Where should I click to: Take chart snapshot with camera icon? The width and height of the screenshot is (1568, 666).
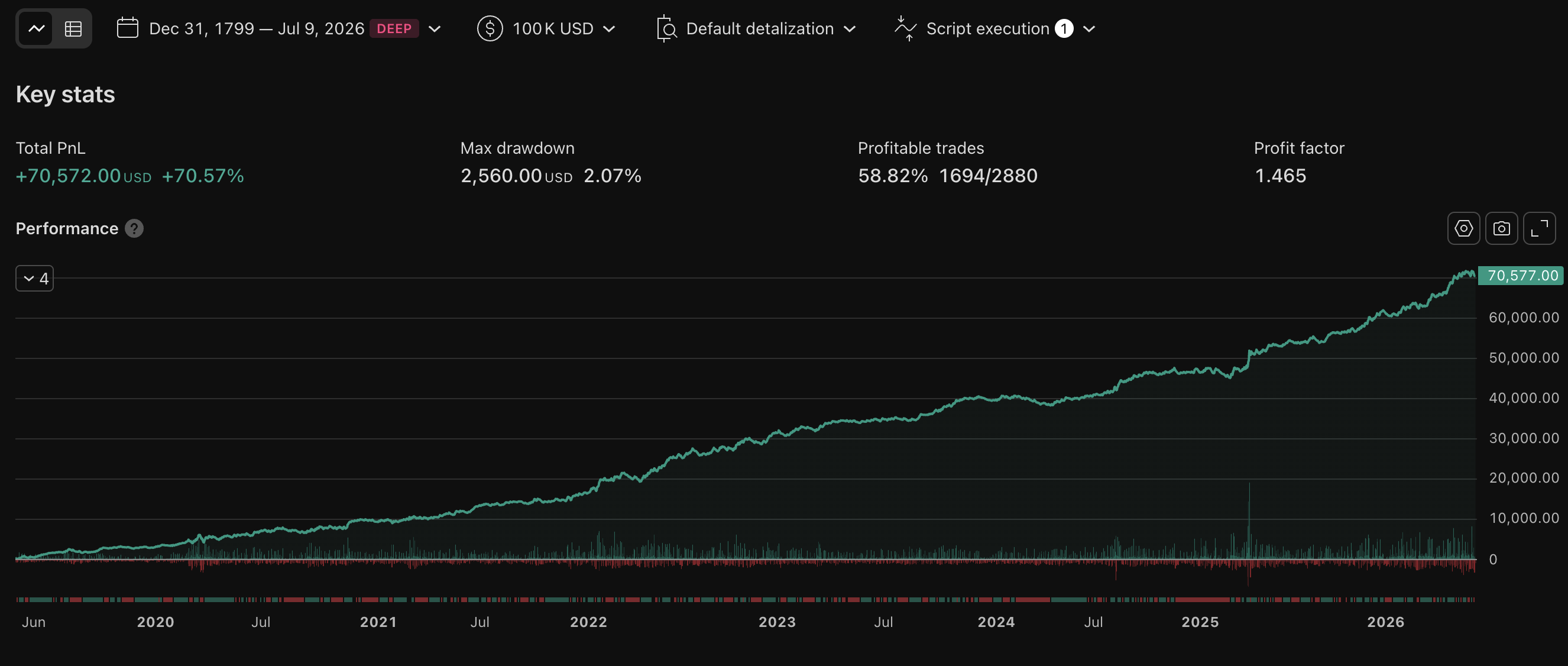tap(1501, 228)
